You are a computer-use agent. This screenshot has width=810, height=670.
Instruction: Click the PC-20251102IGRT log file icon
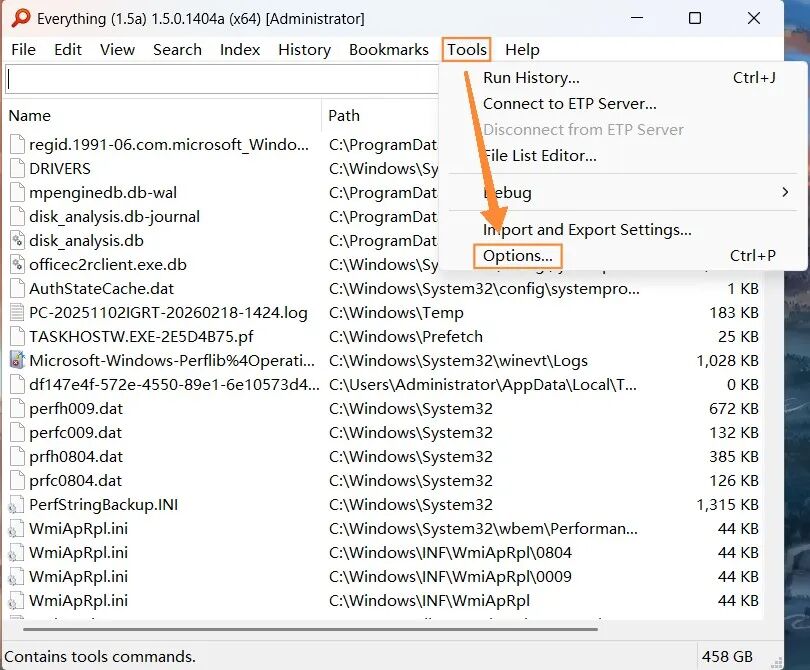coord(17,313)
